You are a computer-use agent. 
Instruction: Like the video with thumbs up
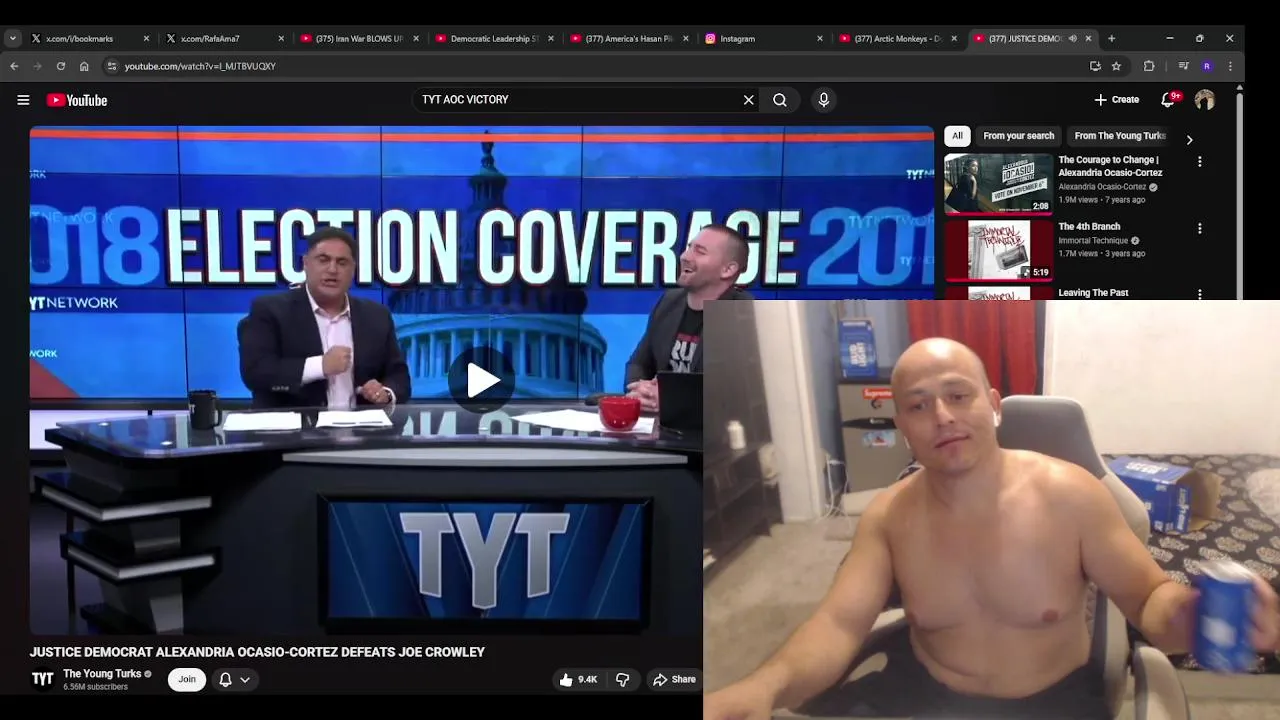coord(578,679)
